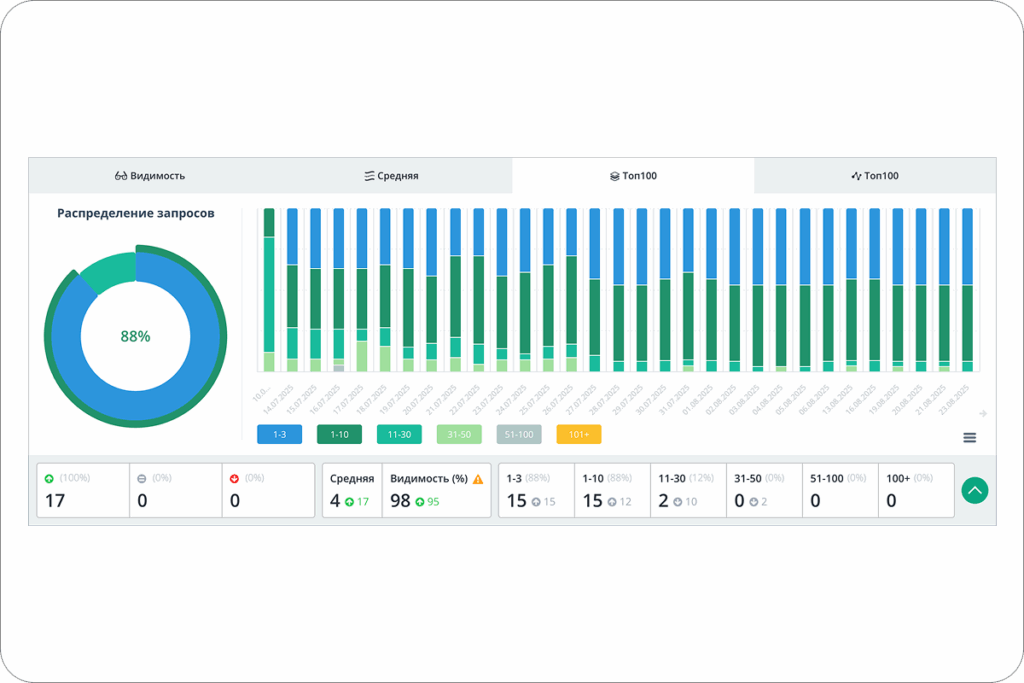Click the layers icon on active Топ100 tab
The height and width of the screenshot is (683, 1024).
(x=615, y=176)
